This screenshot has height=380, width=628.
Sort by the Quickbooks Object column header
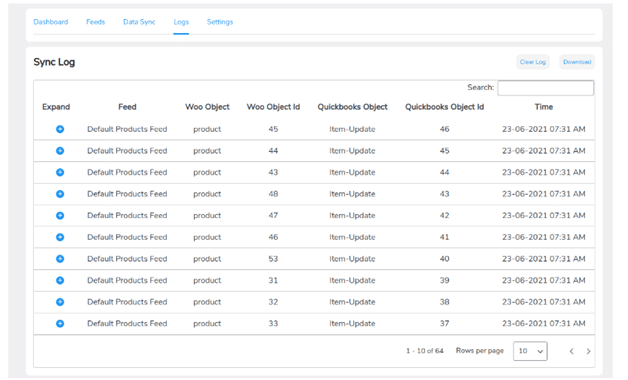tap(352, 107)
